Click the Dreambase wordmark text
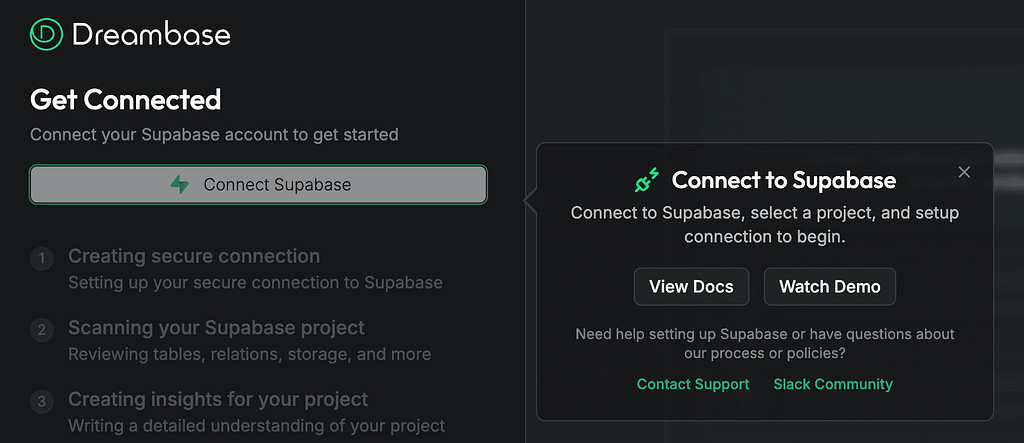Image resolution: width=1024 pixels, height=443 pixels. click(152, 35)
